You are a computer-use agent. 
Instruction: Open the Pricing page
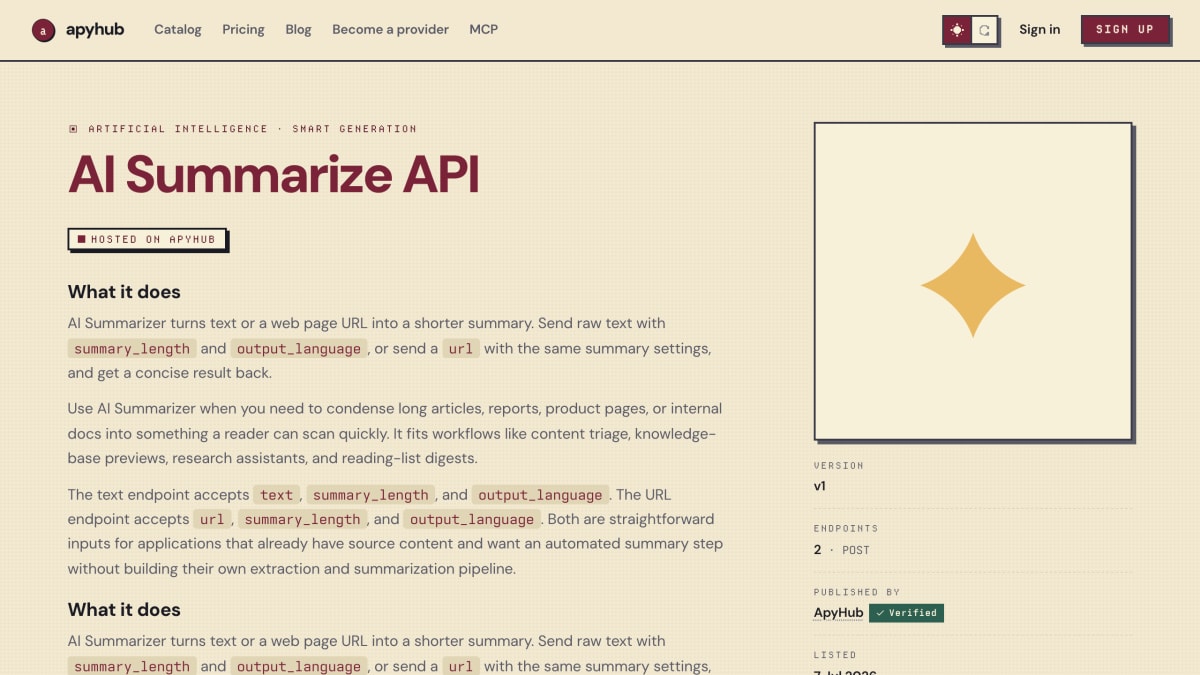coord(243,29)
